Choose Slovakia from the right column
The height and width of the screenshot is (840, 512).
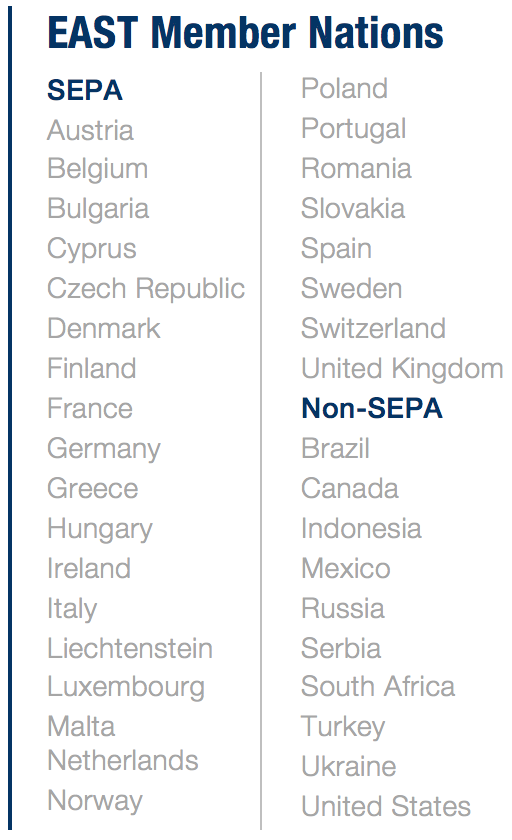coord(353,208)
